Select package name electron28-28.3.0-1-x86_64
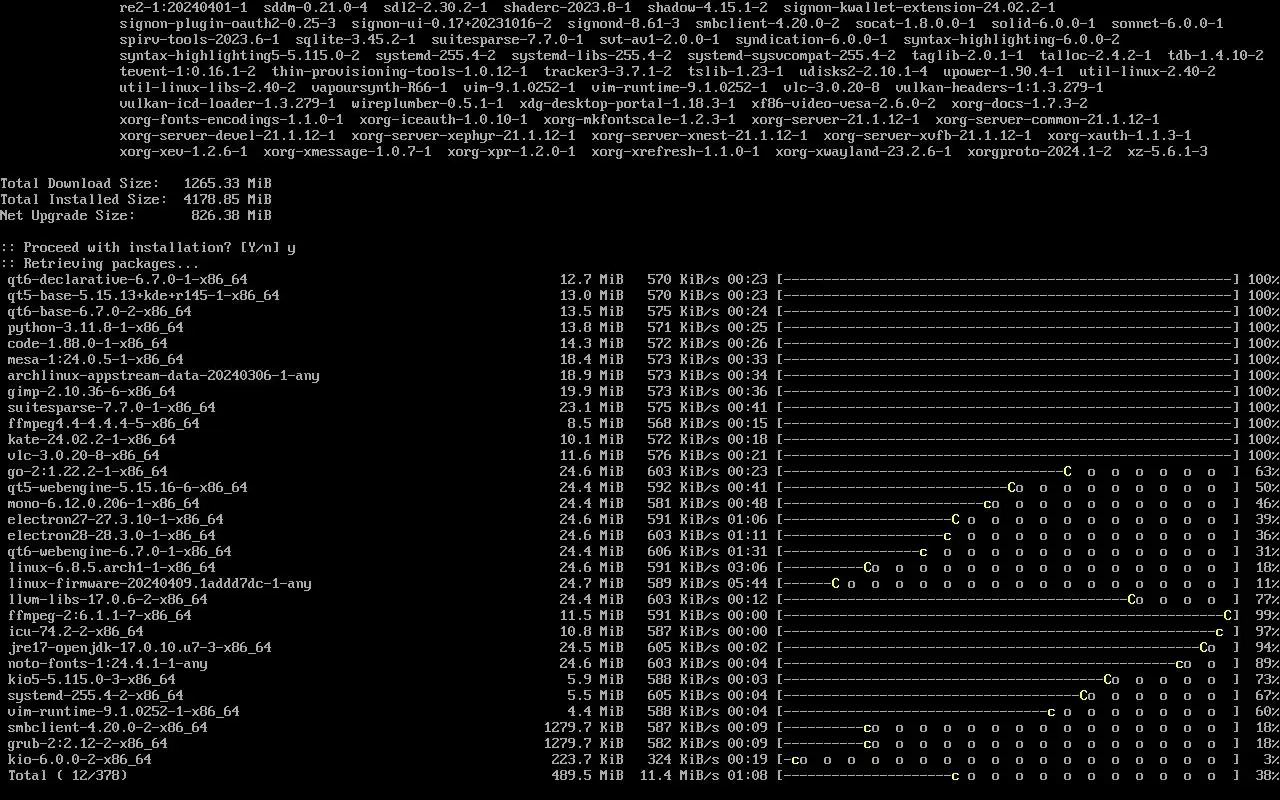The width and height of the screenshot is (1280, 800). (112, 535)
